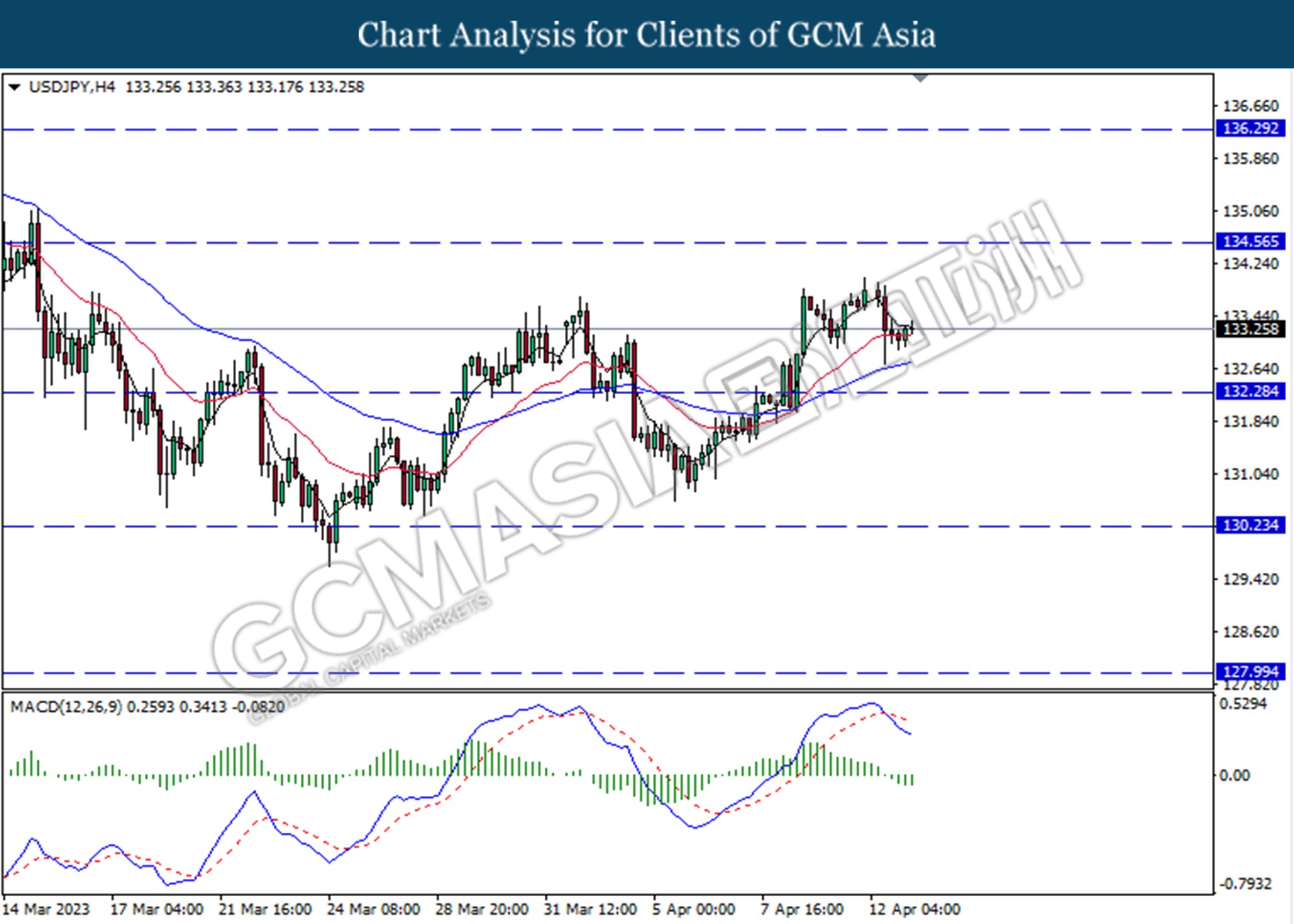Screen dimensions: 1294x924
Task: Click the 31 Mar 12:00 time label
Action: pyautogui.click(x=590, y=909)
